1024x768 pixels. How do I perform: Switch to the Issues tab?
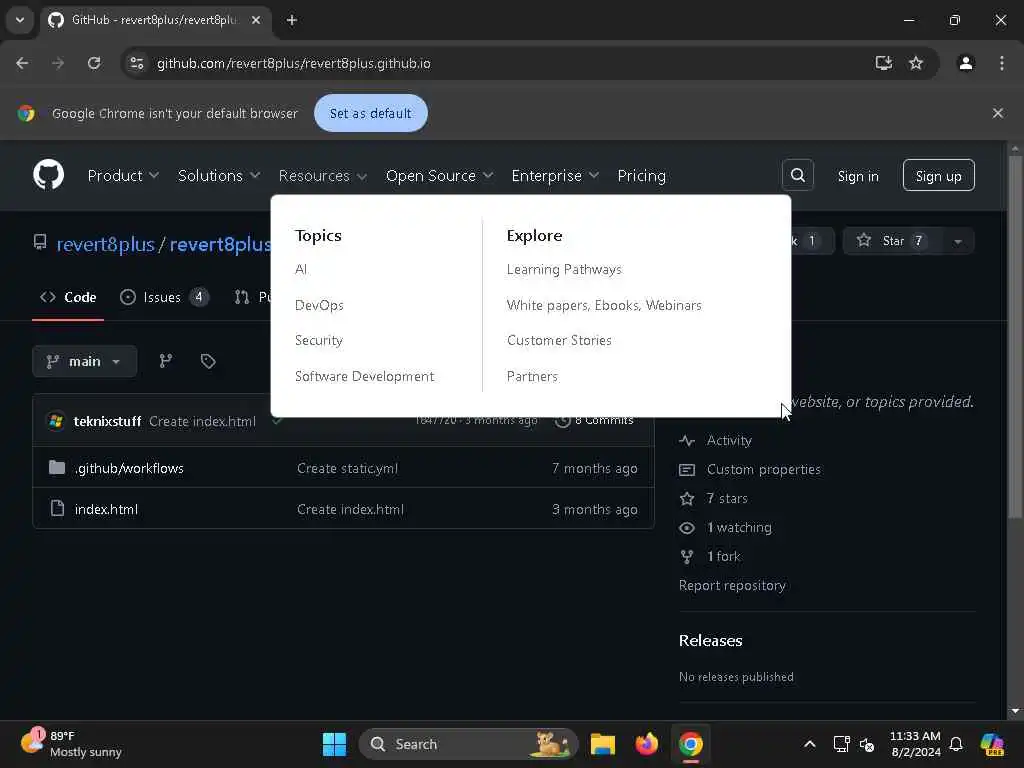pyautogui.click(x=164, y=297)
